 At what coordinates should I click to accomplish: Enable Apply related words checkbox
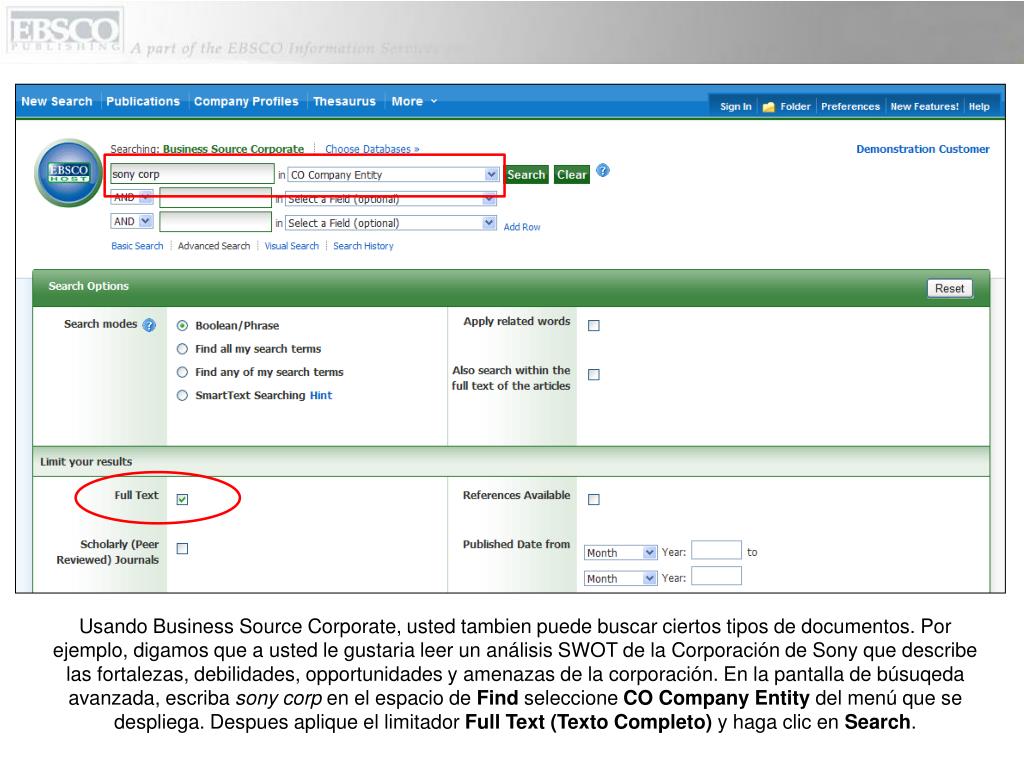[594, 325]
